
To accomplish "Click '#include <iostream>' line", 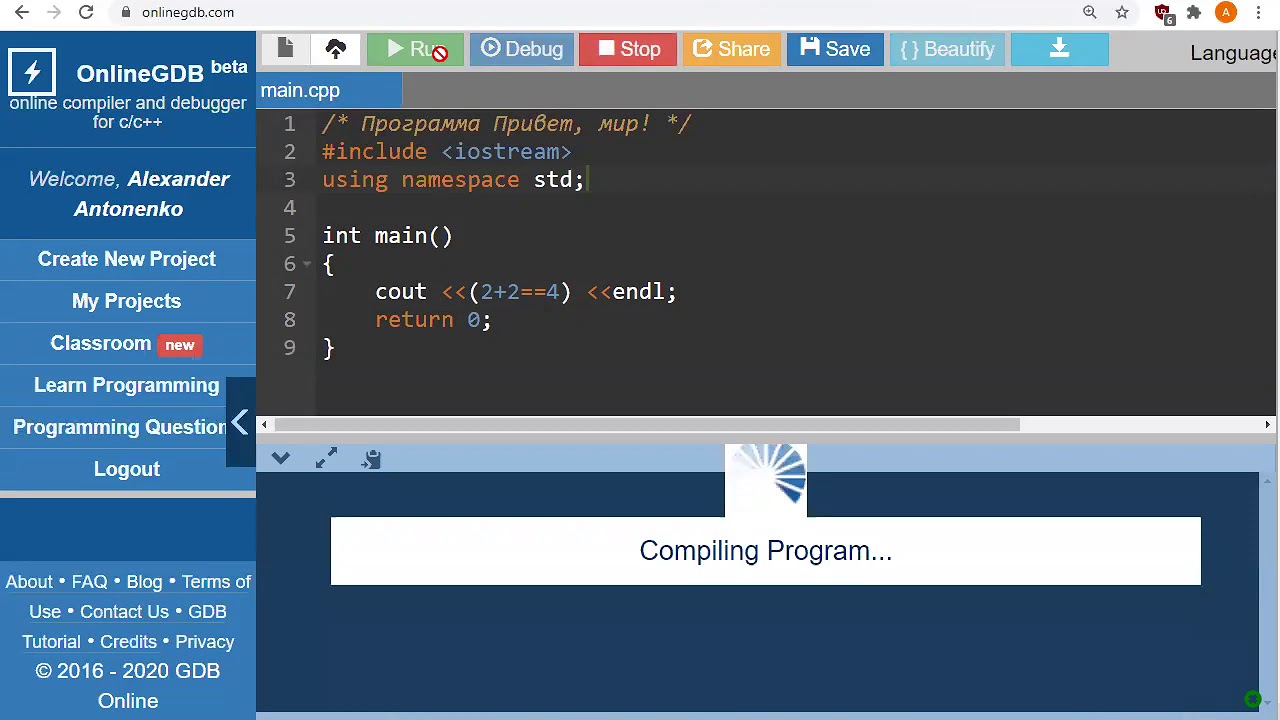I will tap(446, 152).
